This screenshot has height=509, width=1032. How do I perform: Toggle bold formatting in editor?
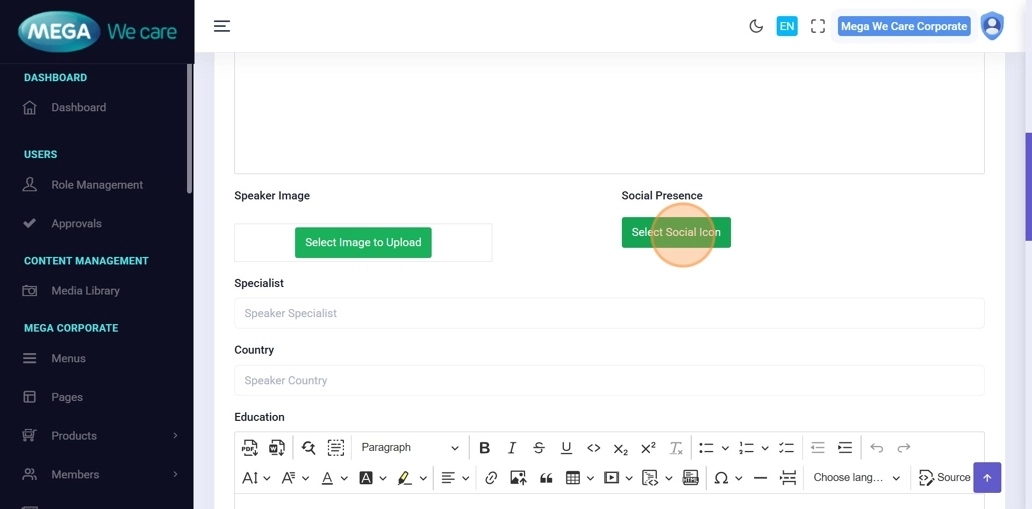[x=484, y=448]
